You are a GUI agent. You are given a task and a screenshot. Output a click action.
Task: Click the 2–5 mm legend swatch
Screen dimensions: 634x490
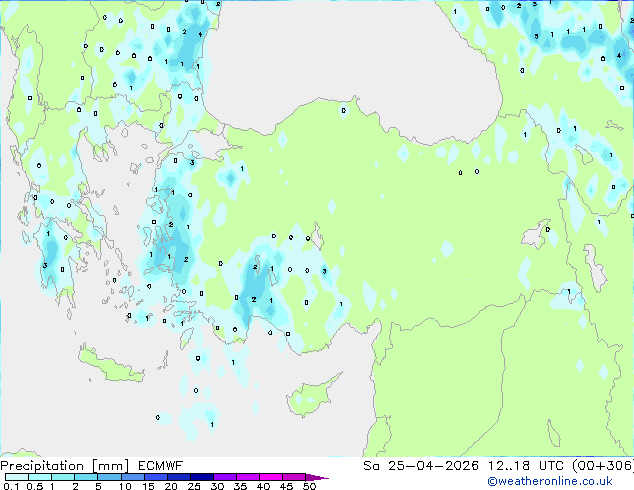86,477
